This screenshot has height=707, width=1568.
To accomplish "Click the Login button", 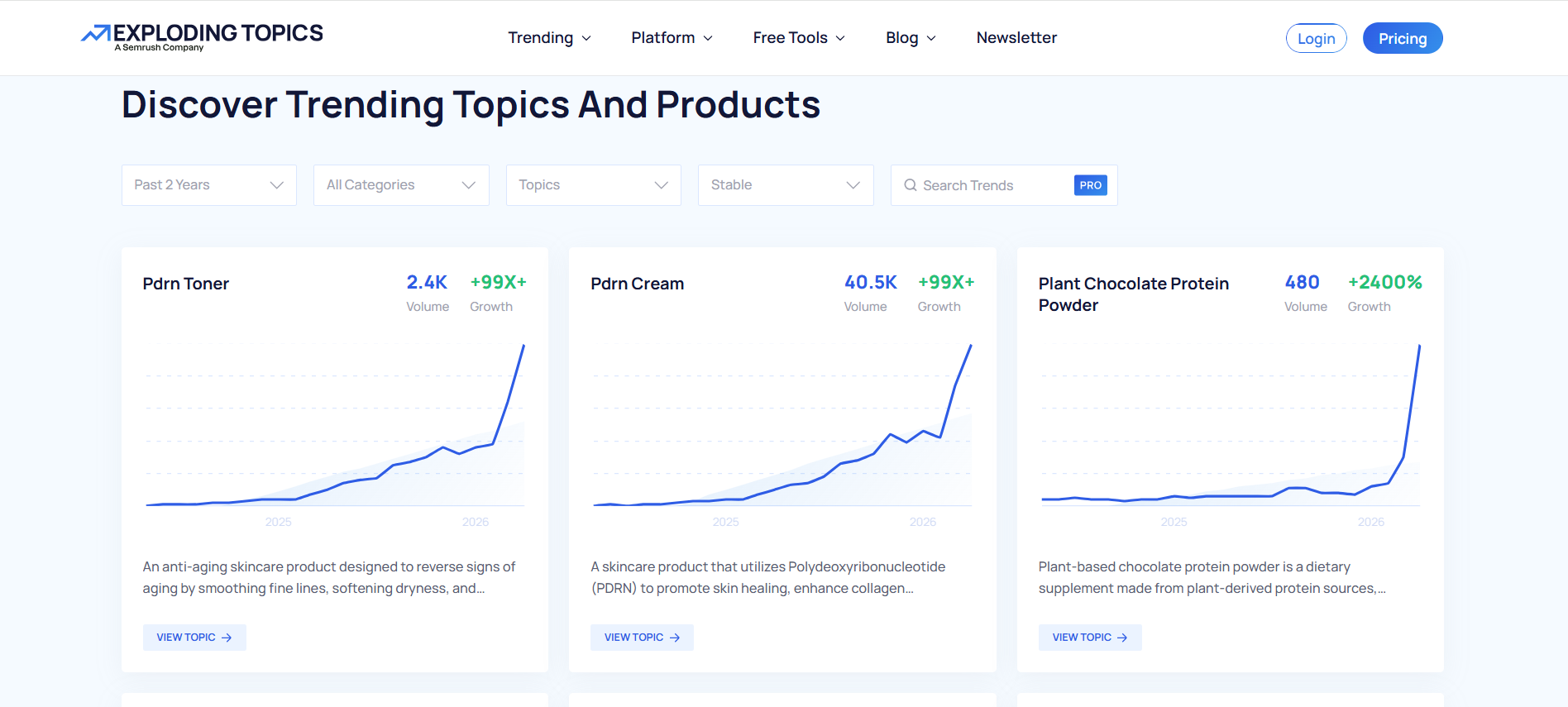I will pyautogui.click(x=1316, y=38).
